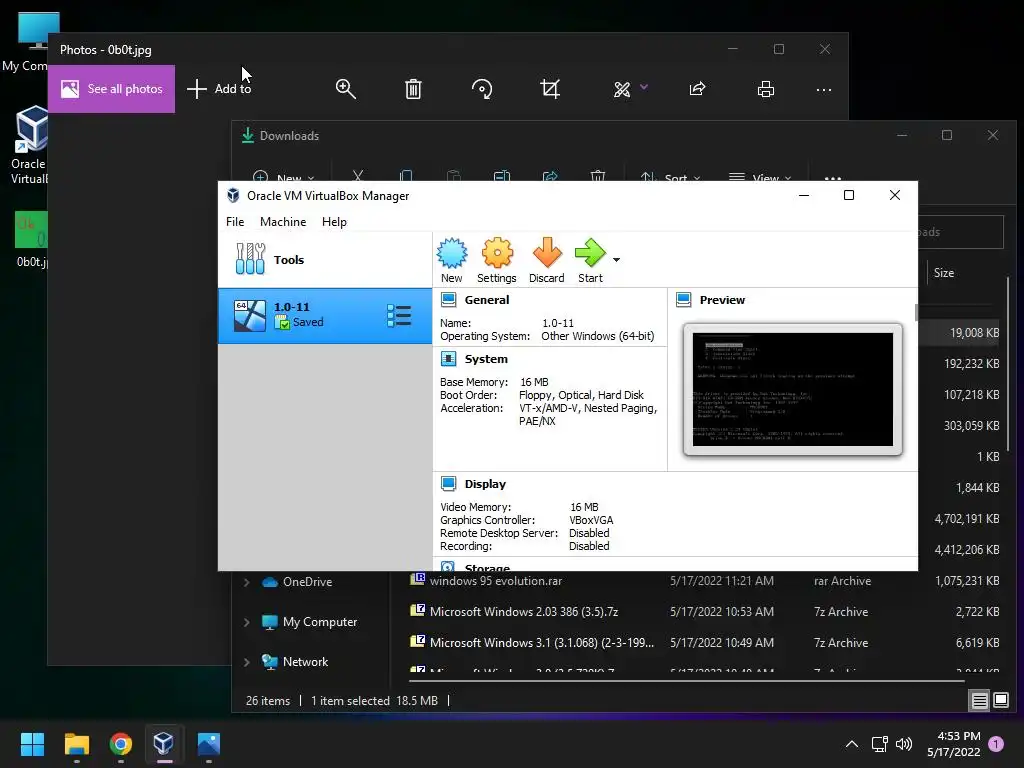The width and height of the screenshot is (1024, 768).
Task: Click the Rotate icon in Photos
Action: [482, 89]
